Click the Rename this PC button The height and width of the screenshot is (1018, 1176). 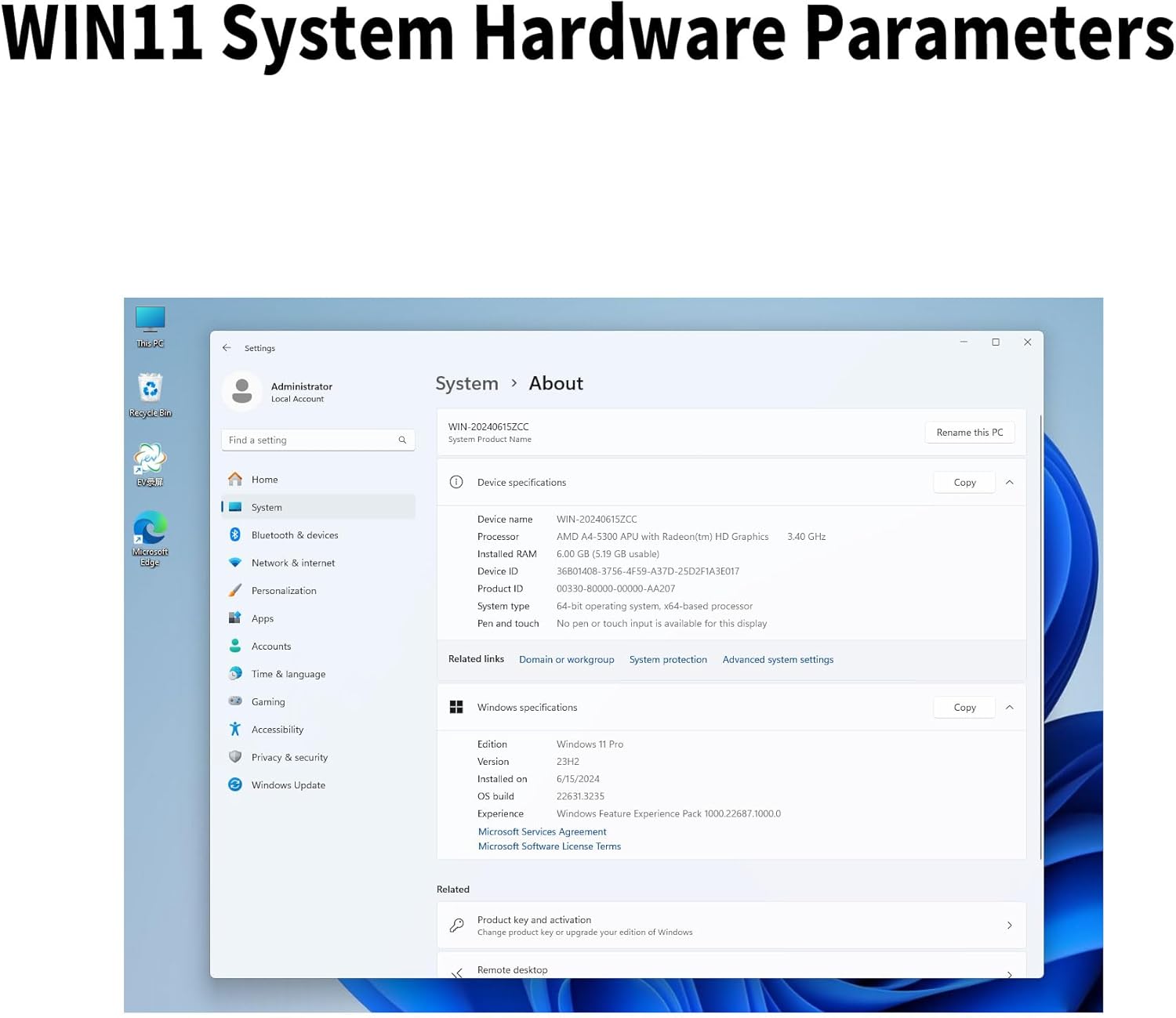coord(970,433)
